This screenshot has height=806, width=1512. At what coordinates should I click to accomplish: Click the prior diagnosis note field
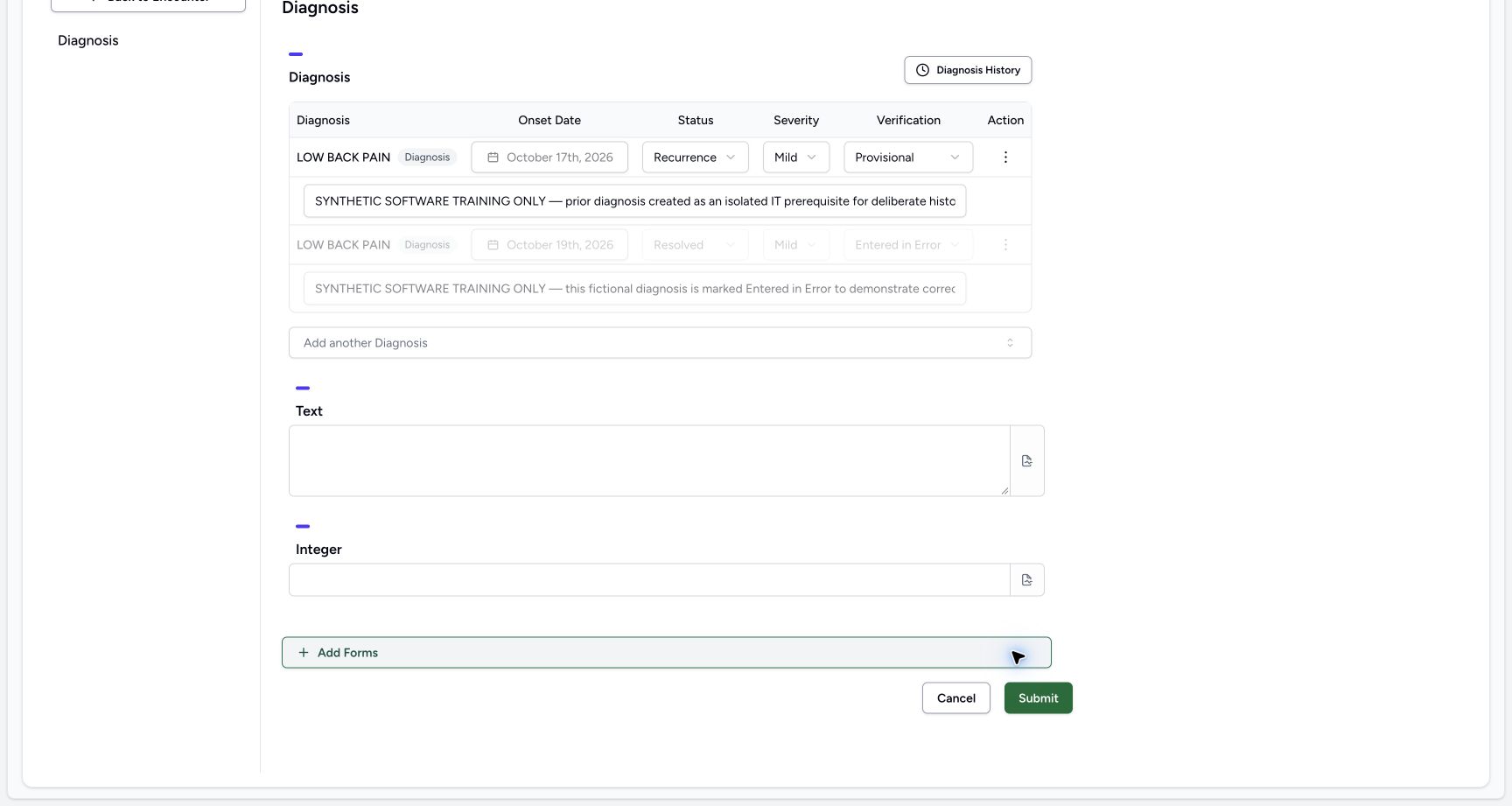634,201
